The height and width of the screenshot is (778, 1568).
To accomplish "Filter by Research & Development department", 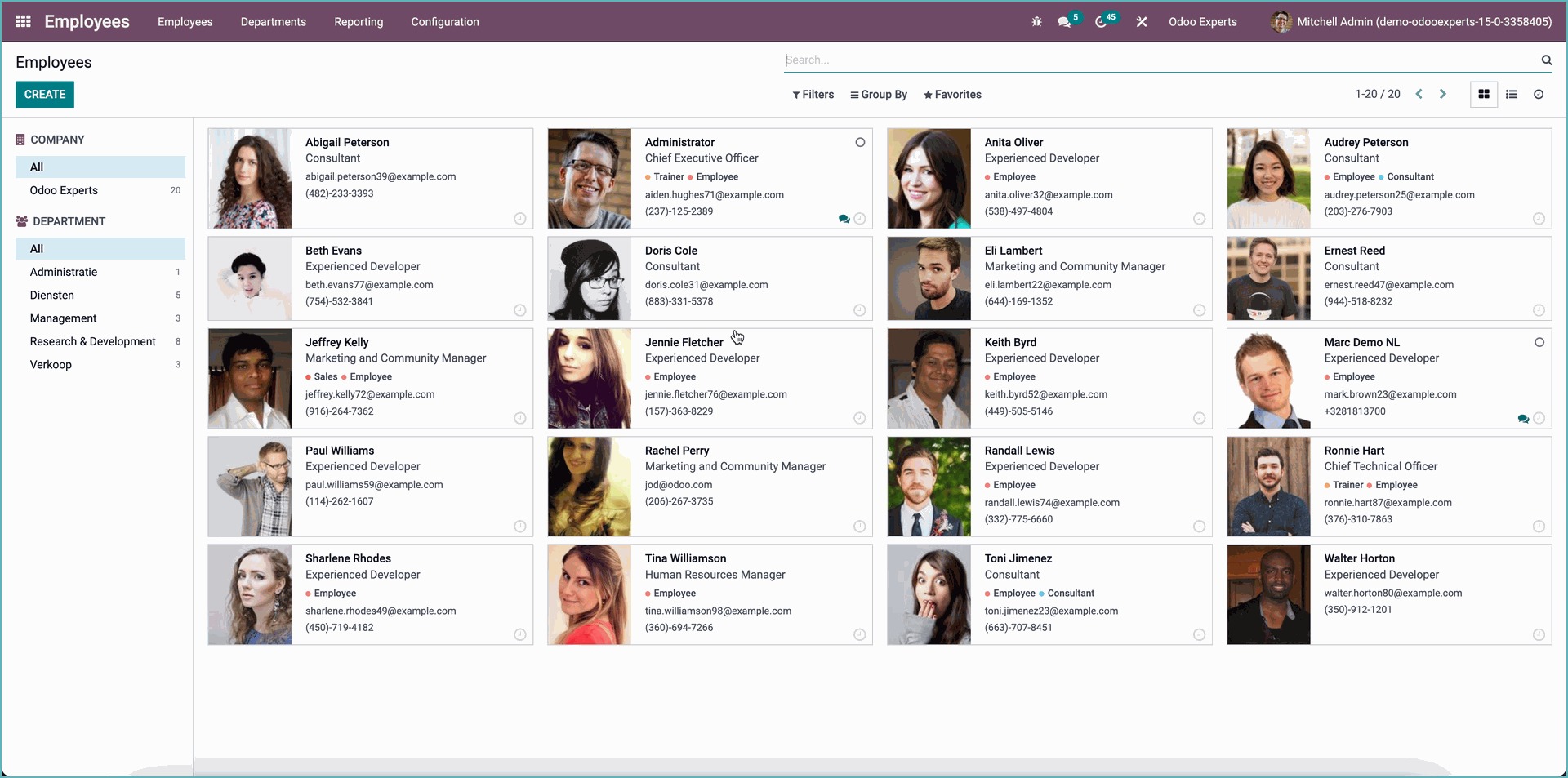I will pos(93,341).
